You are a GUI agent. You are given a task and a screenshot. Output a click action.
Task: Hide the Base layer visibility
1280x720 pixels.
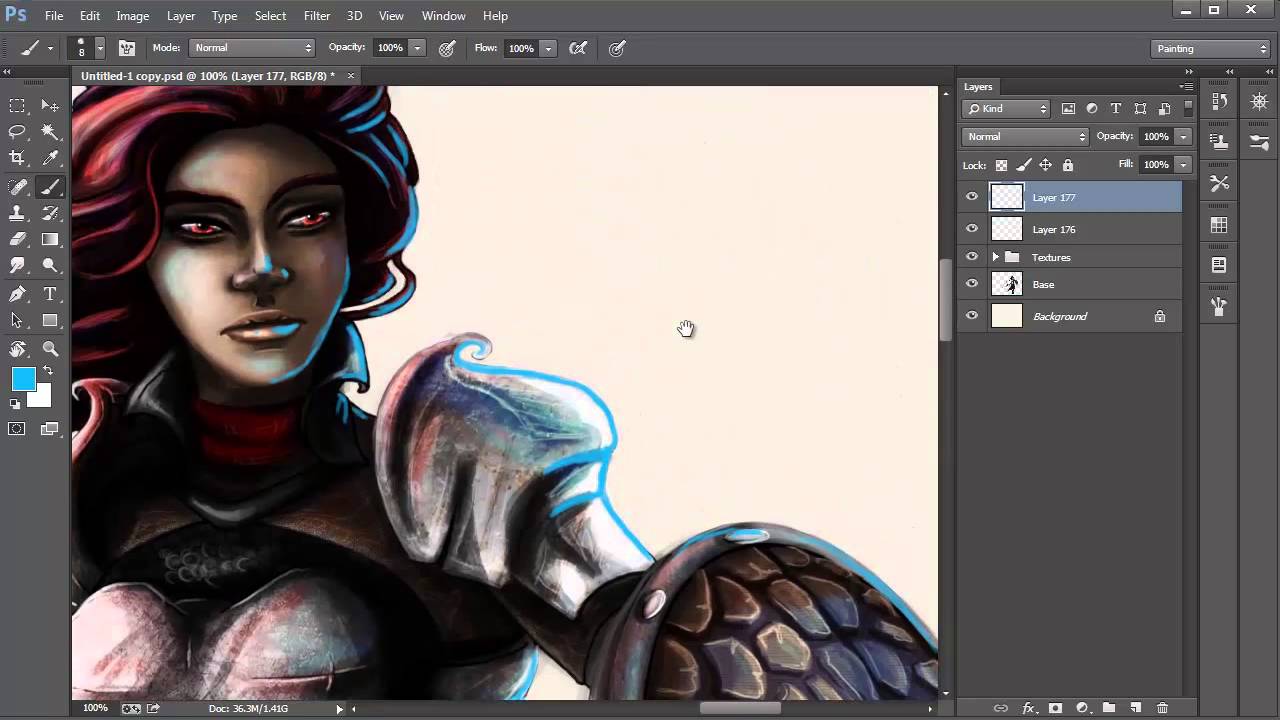(x=972, y=284)
